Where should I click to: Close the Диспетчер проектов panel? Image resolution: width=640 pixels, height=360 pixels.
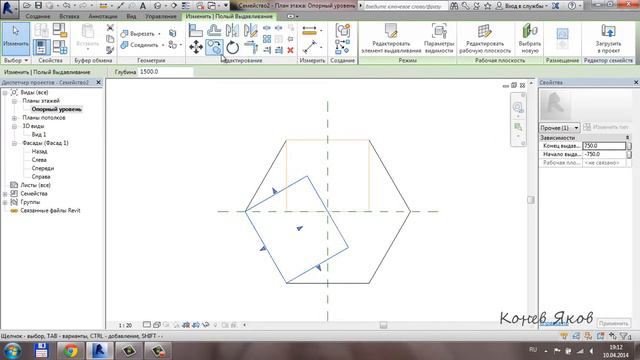click(x=98, y=82)
